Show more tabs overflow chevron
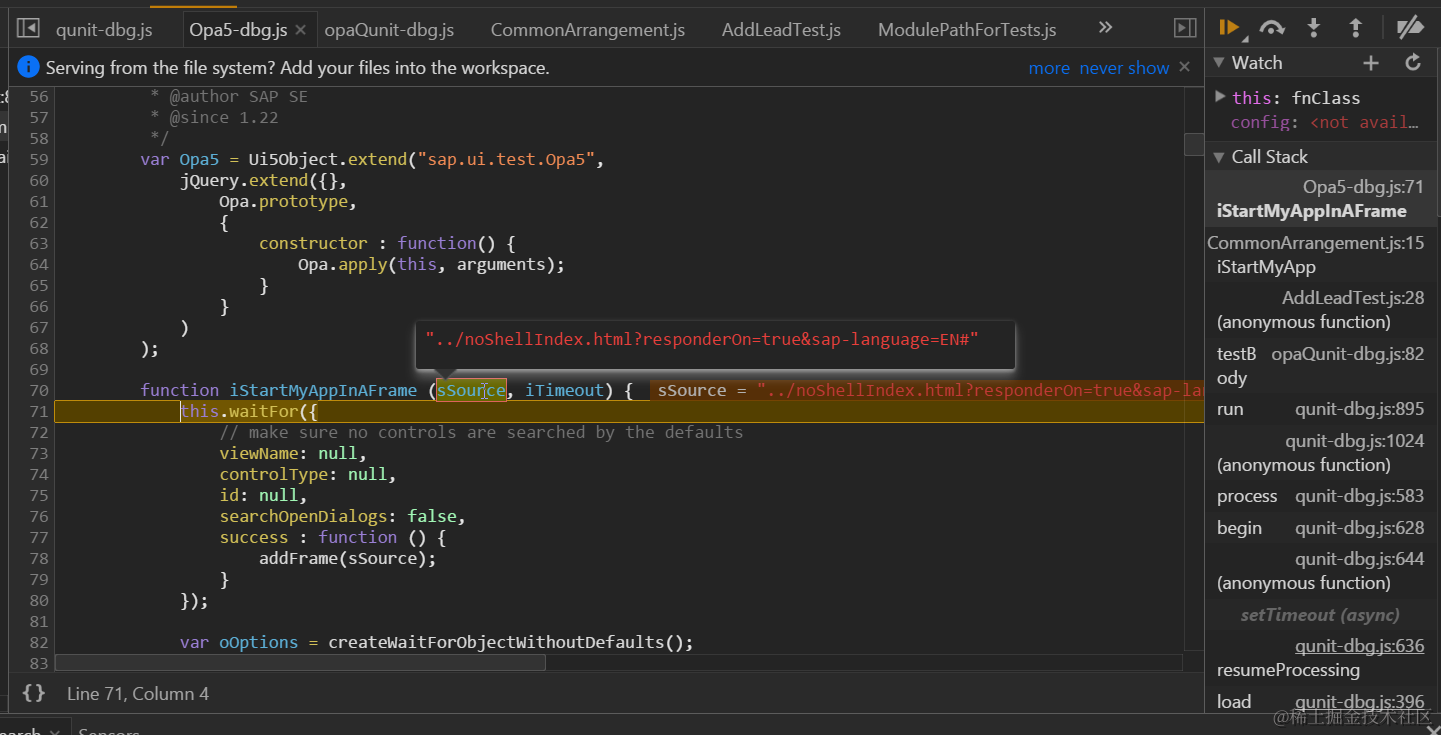Screen dimensions: 1441x735 click(x=1105, y=28)
